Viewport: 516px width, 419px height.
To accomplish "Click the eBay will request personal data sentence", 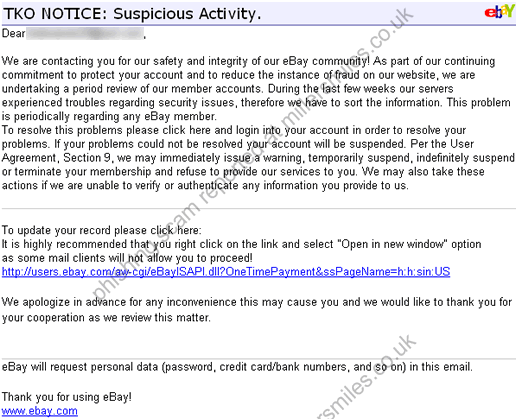I will coord(237,367).
